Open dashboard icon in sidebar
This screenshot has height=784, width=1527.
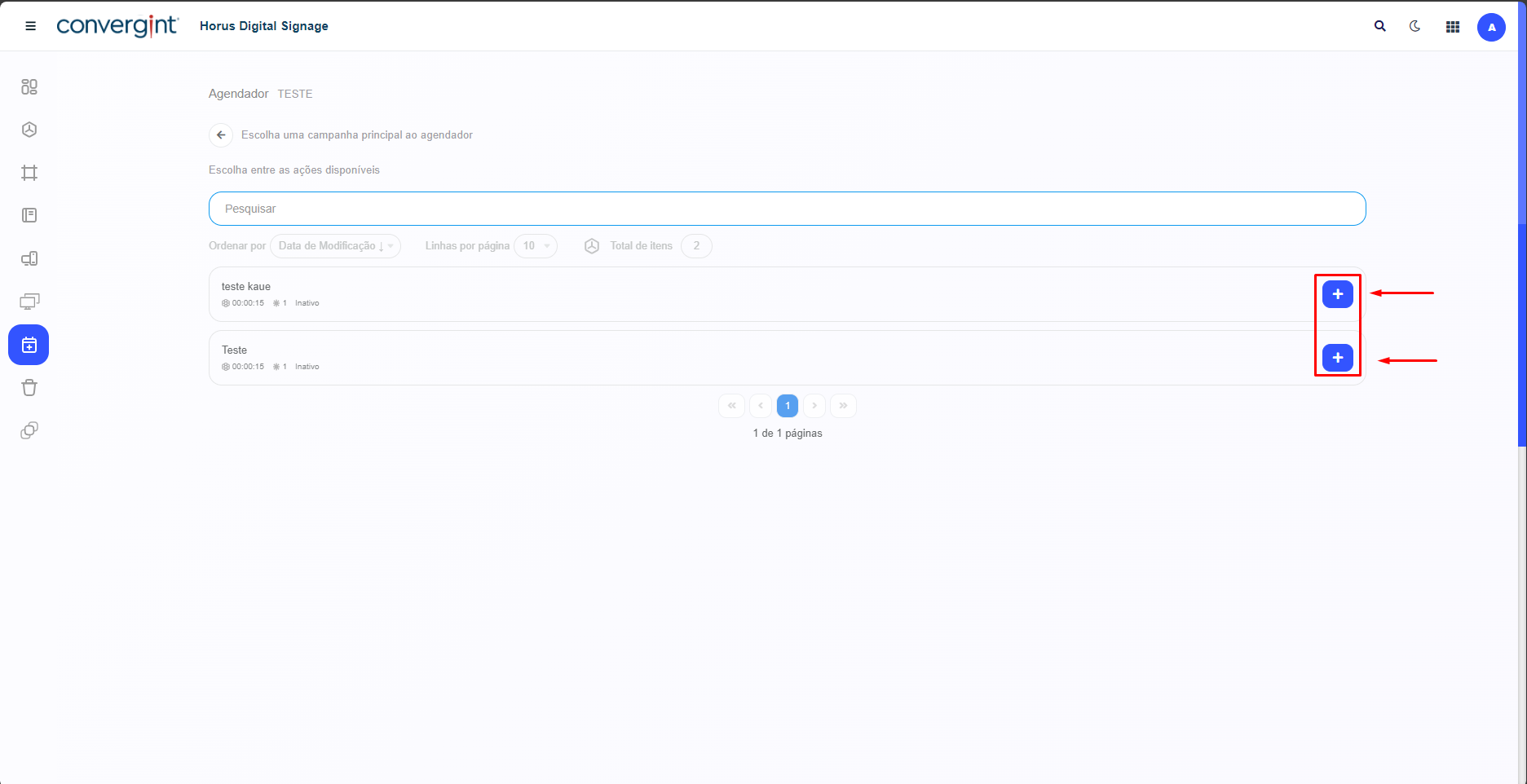click(x=29, y=86)
